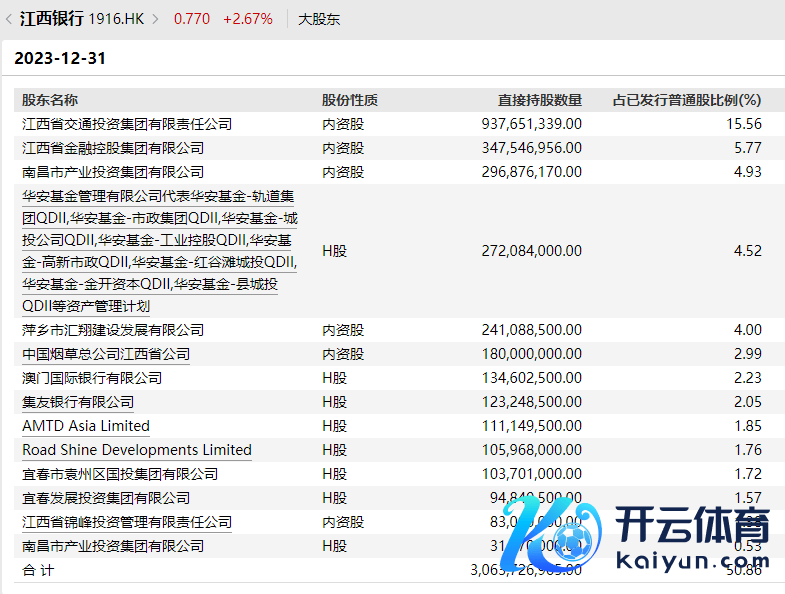The width and height of the screenshot is (785, 594).
Task: Click the percentage 4.93
Action: coord(748,172)
